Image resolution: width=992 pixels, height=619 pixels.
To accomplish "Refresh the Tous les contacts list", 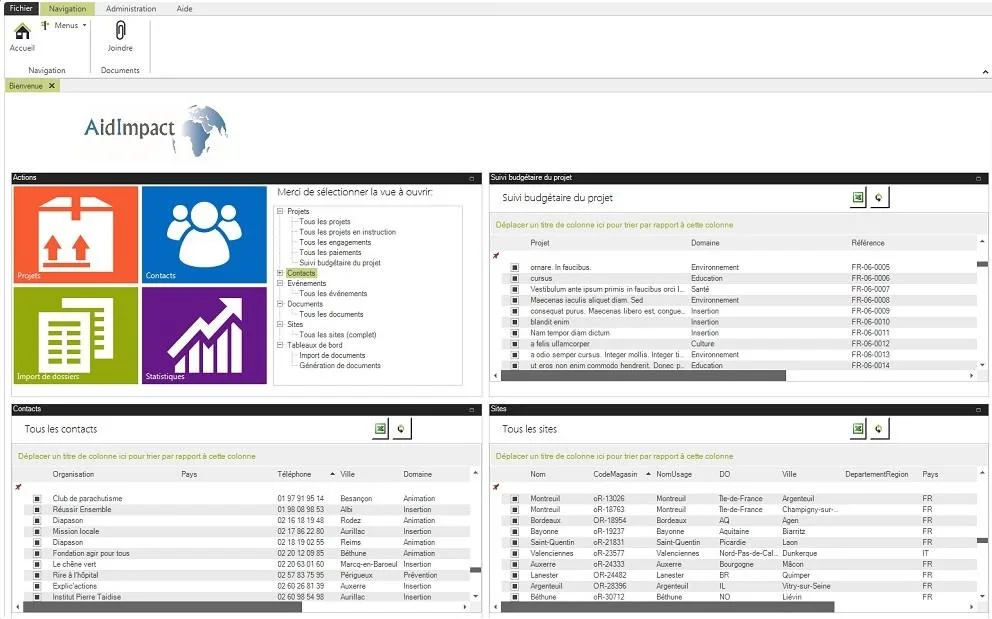I will [x=402, y=429].
